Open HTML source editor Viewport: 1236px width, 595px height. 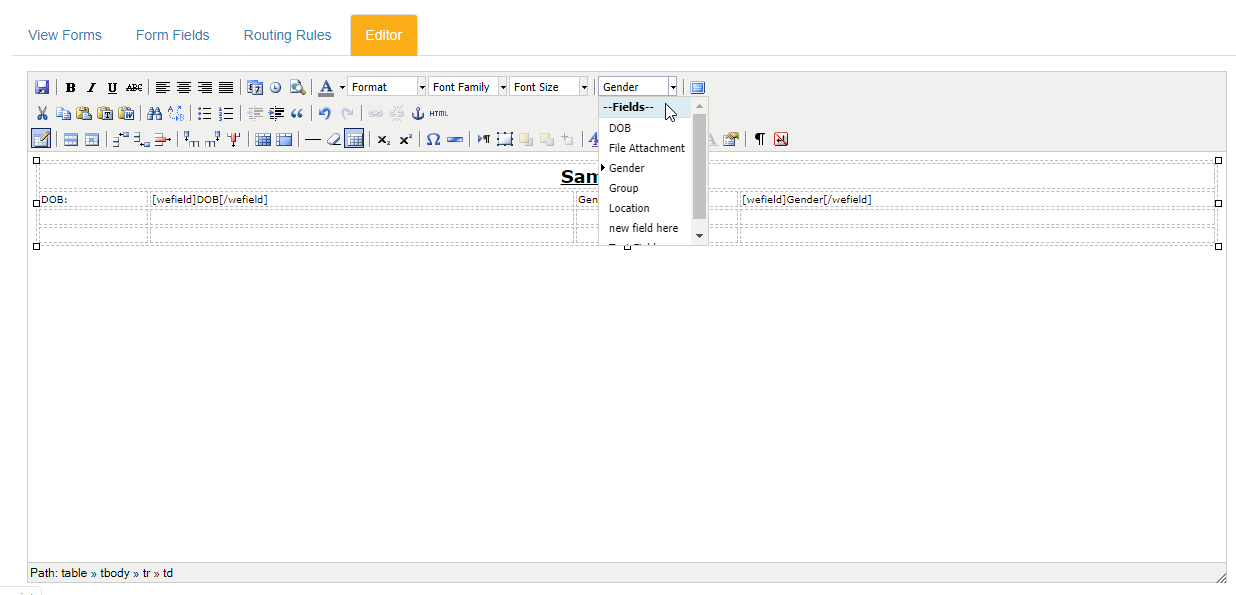point(439,113)
